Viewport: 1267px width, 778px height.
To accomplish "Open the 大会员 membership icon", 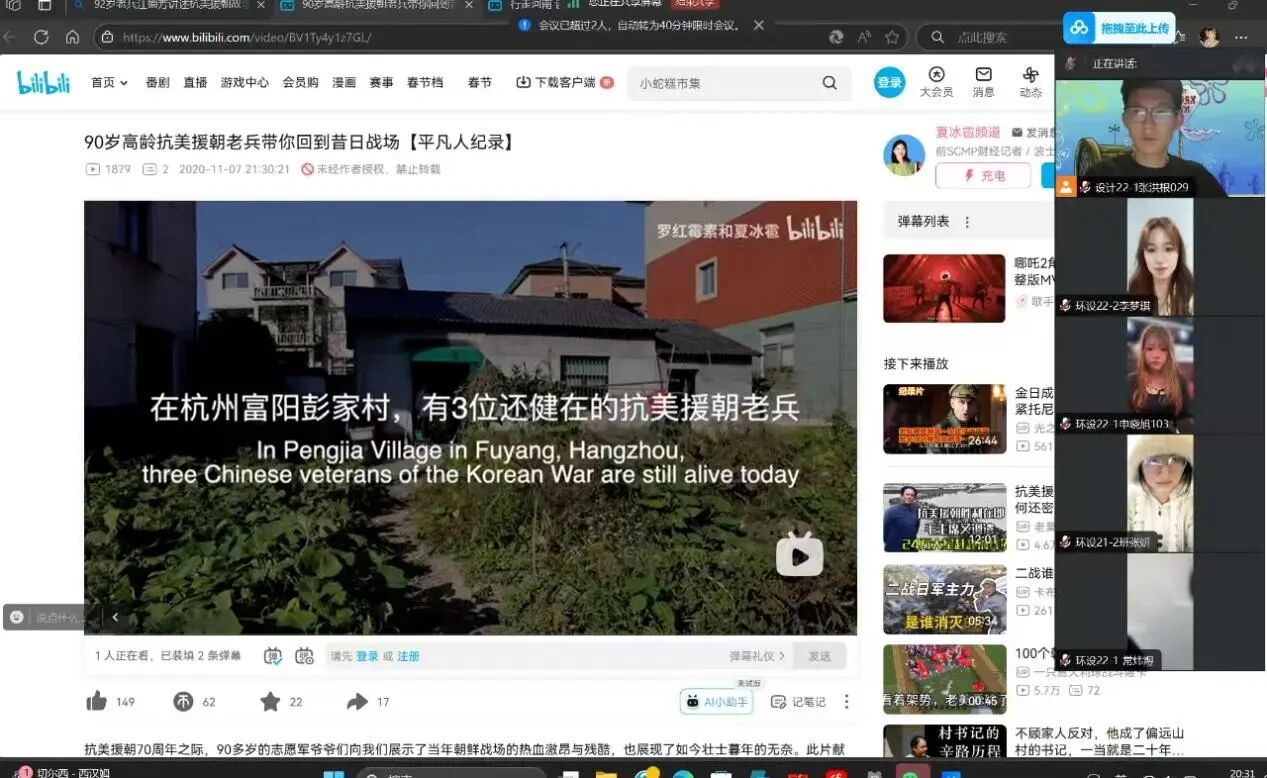I will tap(936, 82).
